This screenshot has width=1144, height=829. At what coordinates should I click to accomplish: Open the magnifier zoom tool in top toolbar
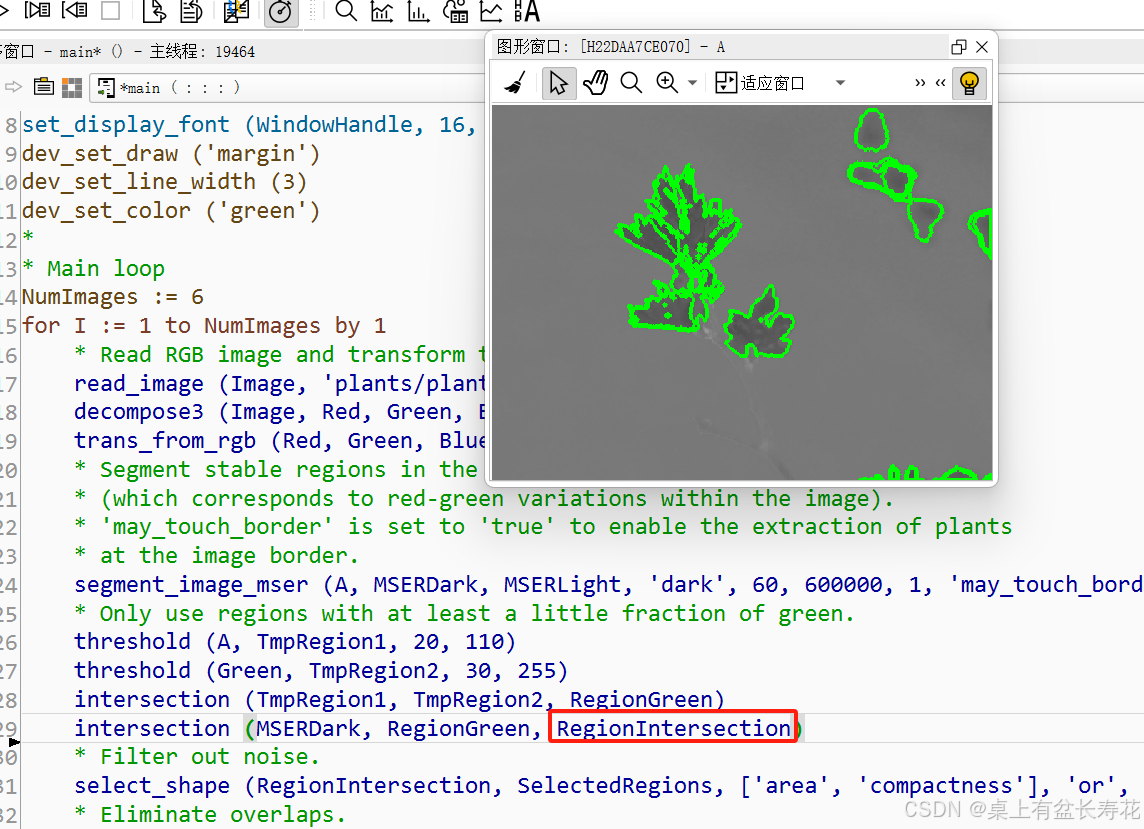click(x=346, y=11)
